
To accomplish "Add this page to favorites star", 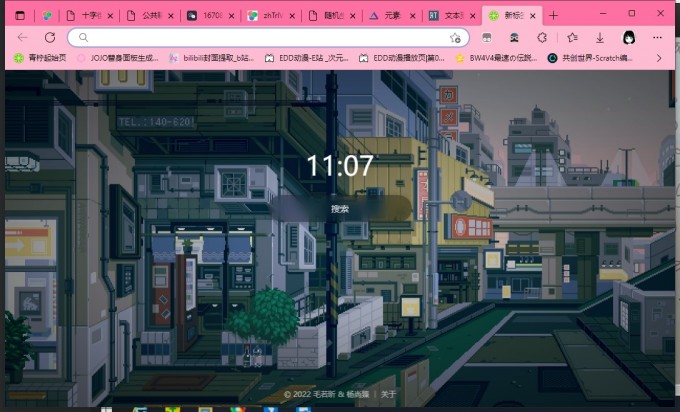I will click(455, 38).
